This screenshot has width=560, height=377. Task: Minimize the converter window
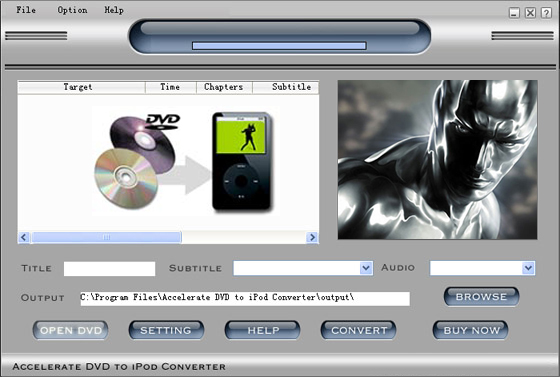(514, 13)
